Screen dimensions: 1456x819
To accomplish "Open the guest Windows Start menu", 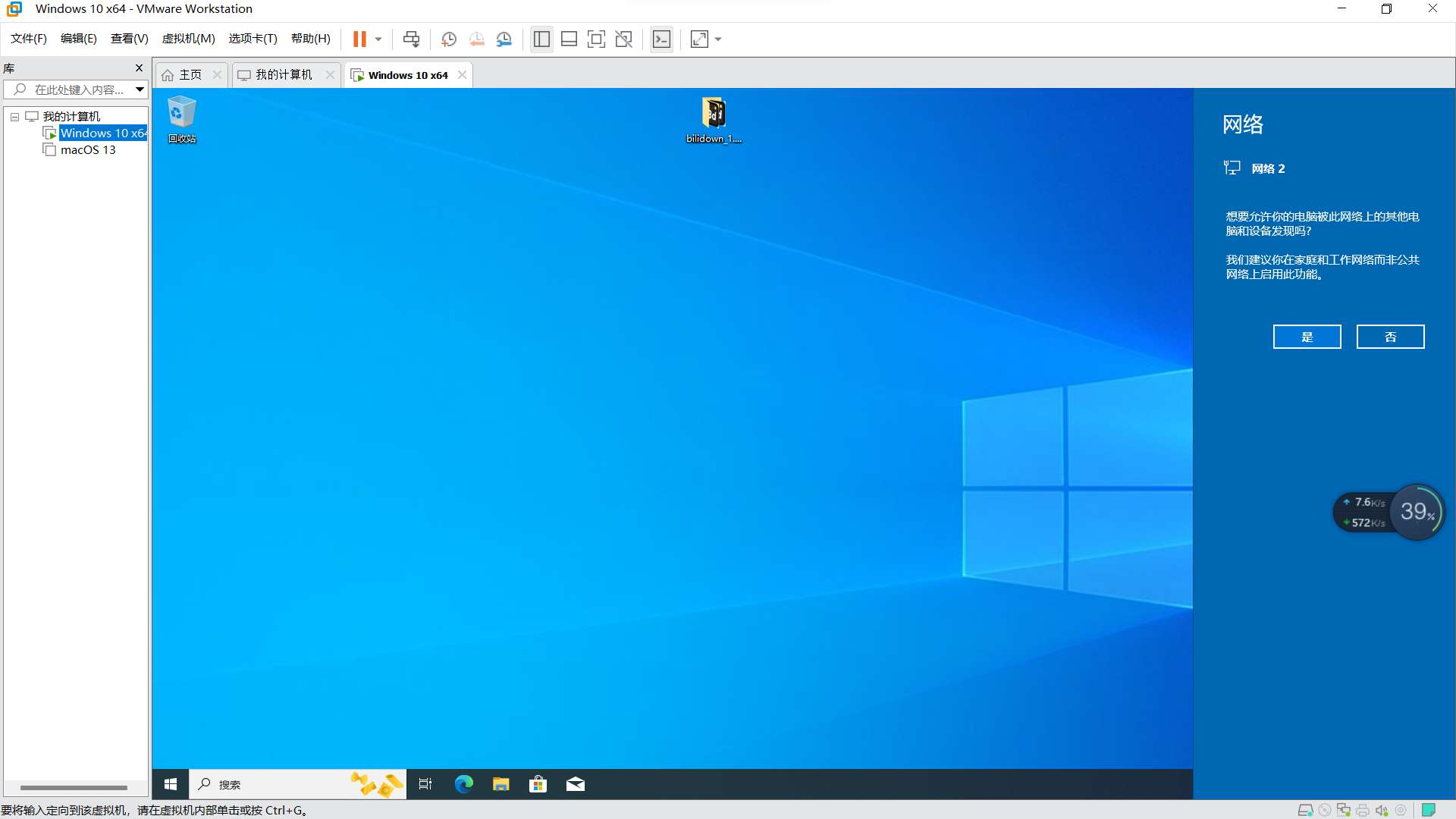I will coord(171,784).
